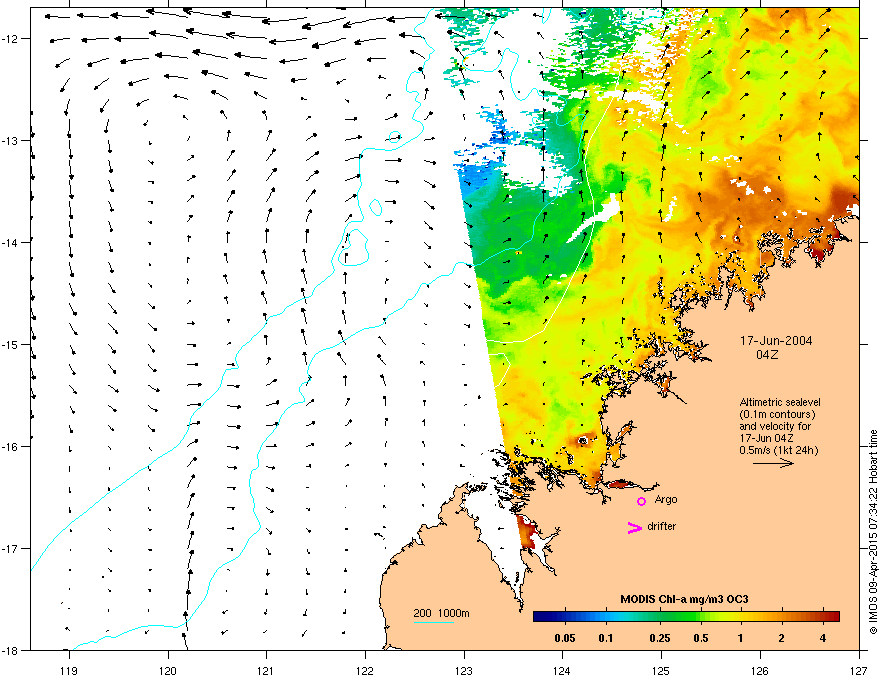Image resolution: width=880 pixels, height=680 pixels.
Task: Click the latitude axis label "-18"
Action: (x=11, y=650)
